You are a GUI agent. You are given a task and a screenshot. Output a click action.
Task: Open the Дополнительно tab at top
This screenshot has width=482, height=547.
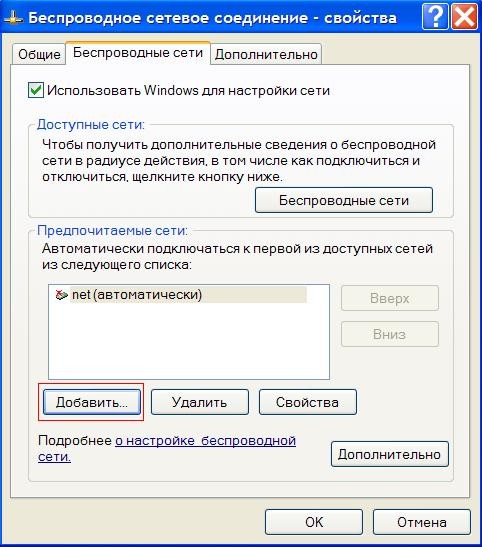pos(266,54)
